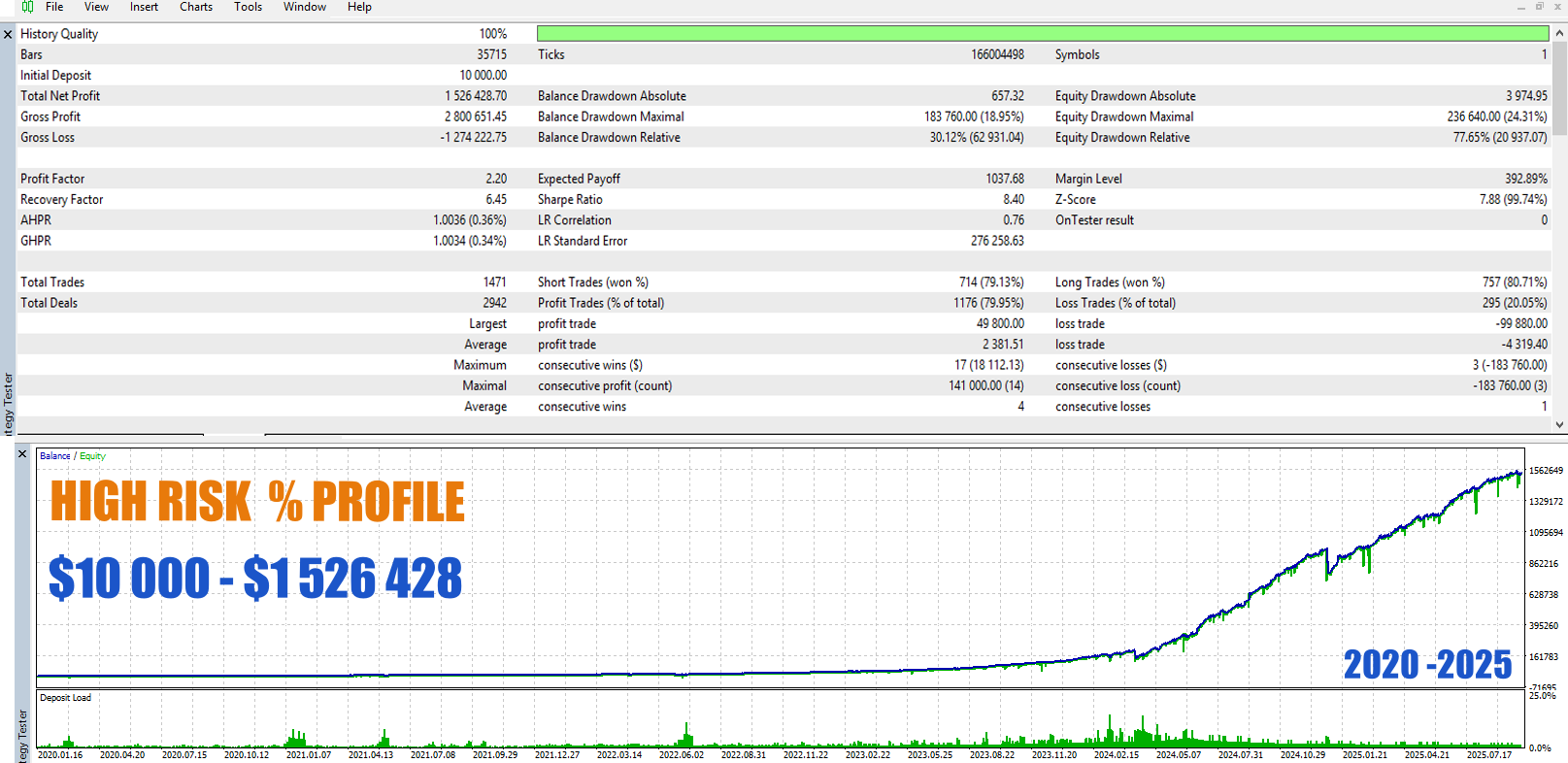Viewport: 1568px width, 763px height.
Task: Click the scroll up arrow of report
Action: pos(1560,33)
